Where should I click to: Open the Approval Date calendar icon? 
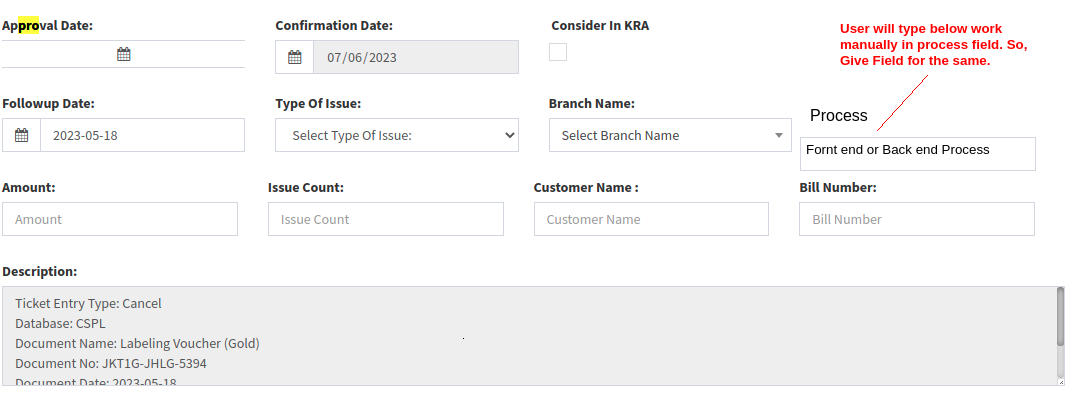(124, 54)
